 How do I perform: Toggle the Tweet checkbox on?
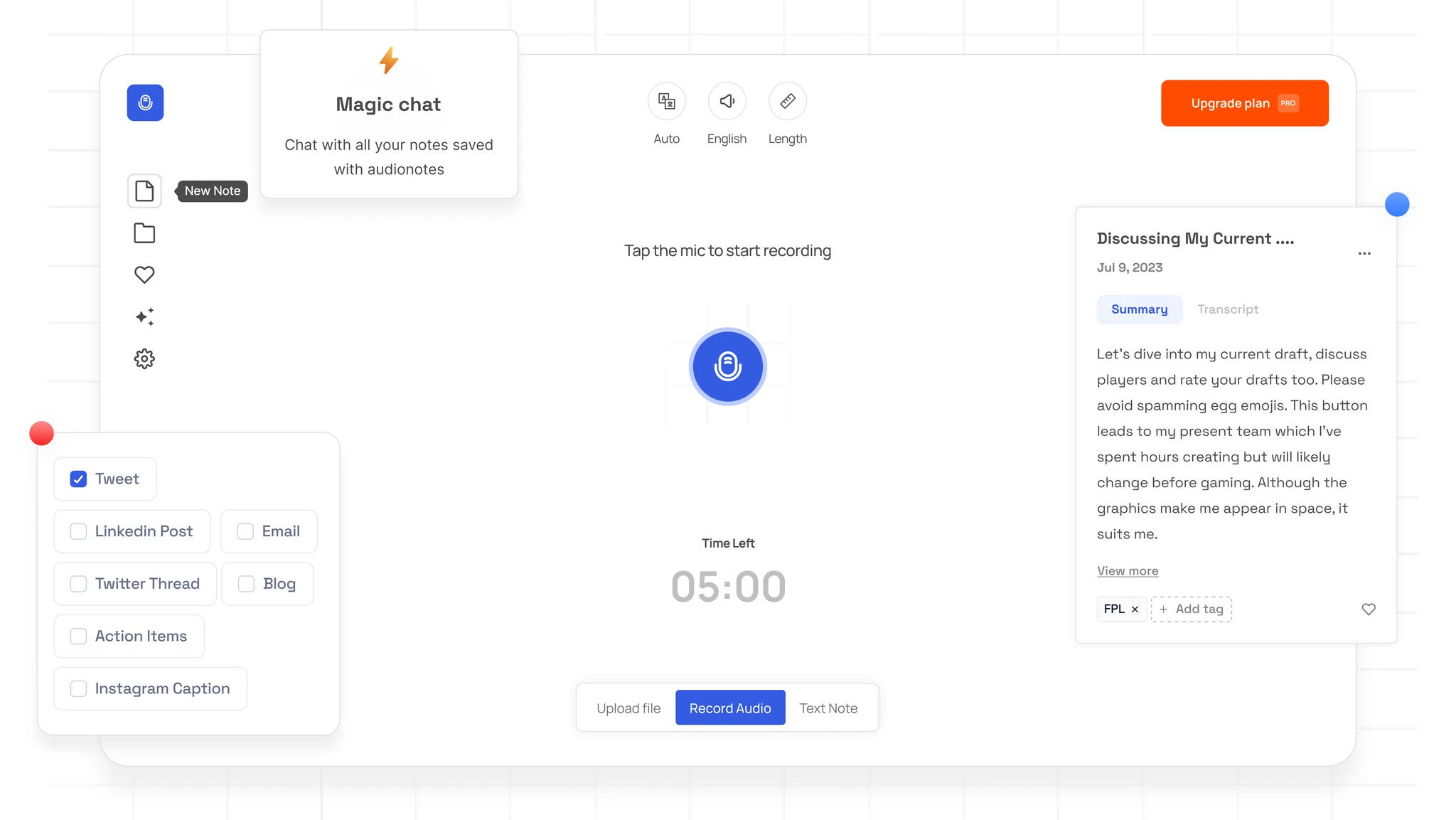(78, 479)
